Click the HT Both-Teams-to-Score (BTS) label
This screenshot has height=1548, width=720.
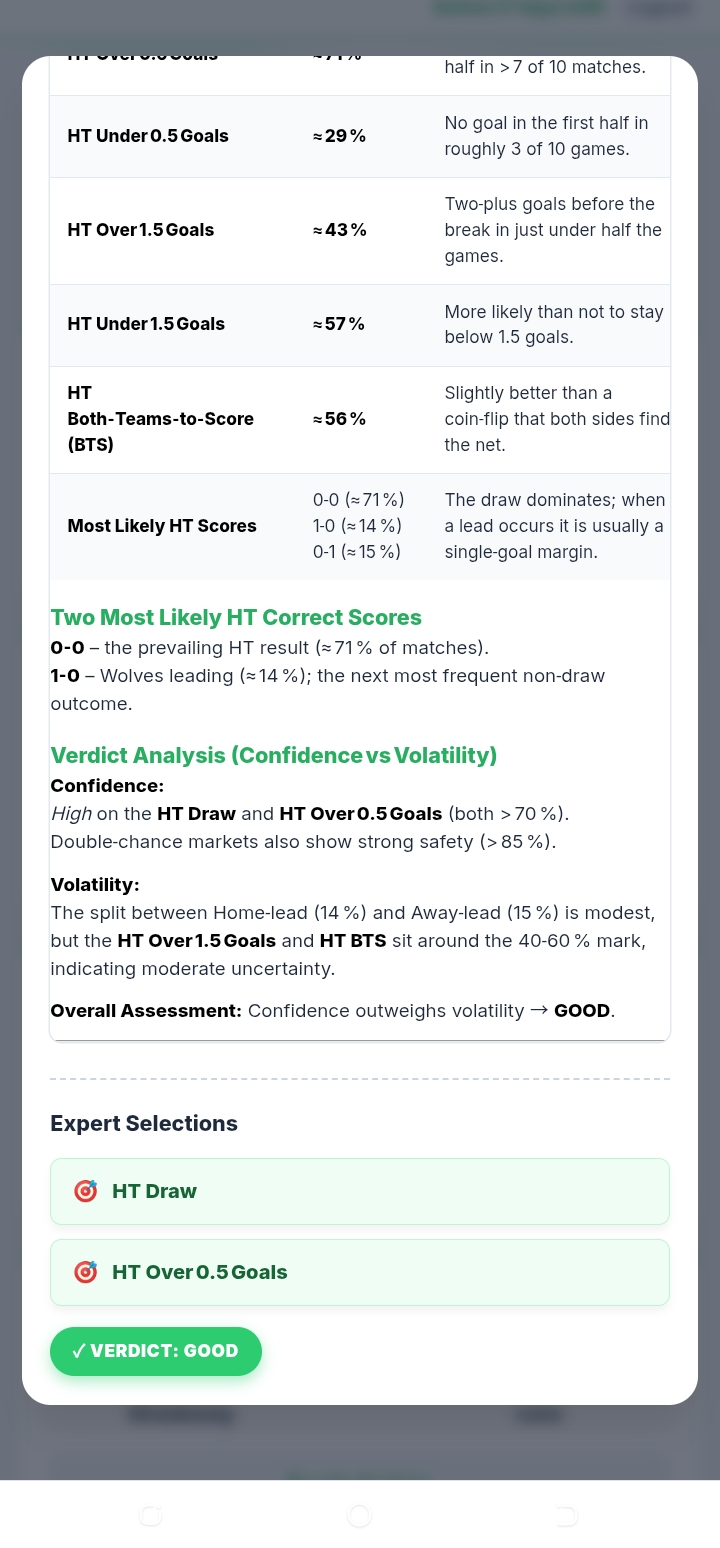160,419
